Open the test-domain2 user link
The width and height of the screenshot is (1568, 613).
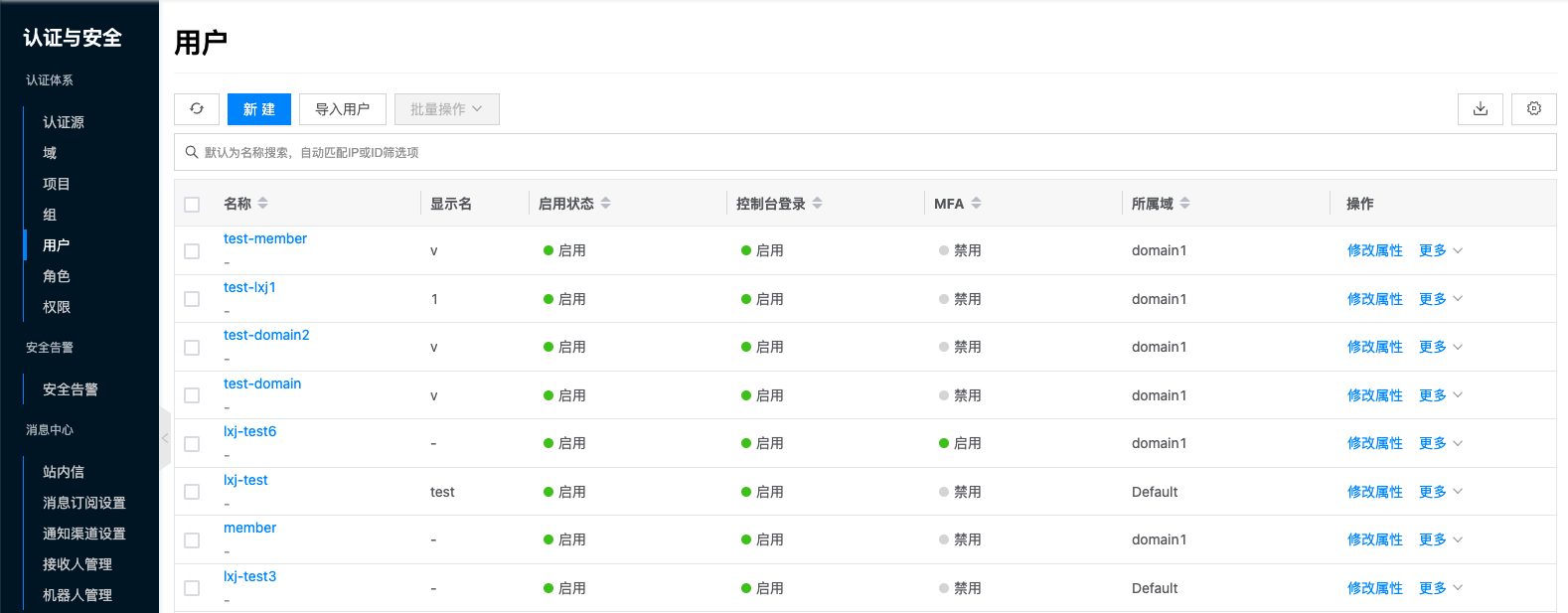tap(266, 335)
